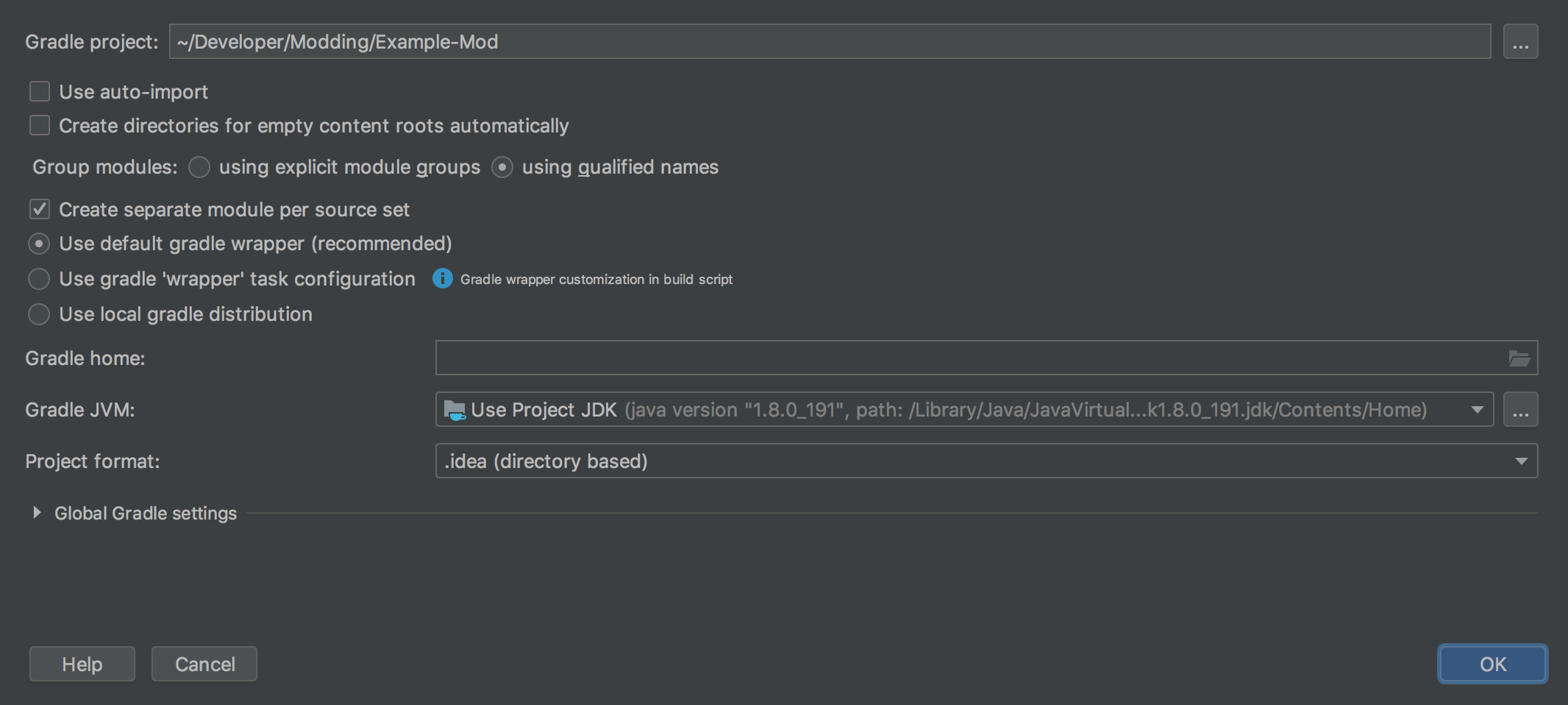Click the browse button beside Gradle project path
This screenshot has height=705, width=1568.
click(x=1520, y=42)
